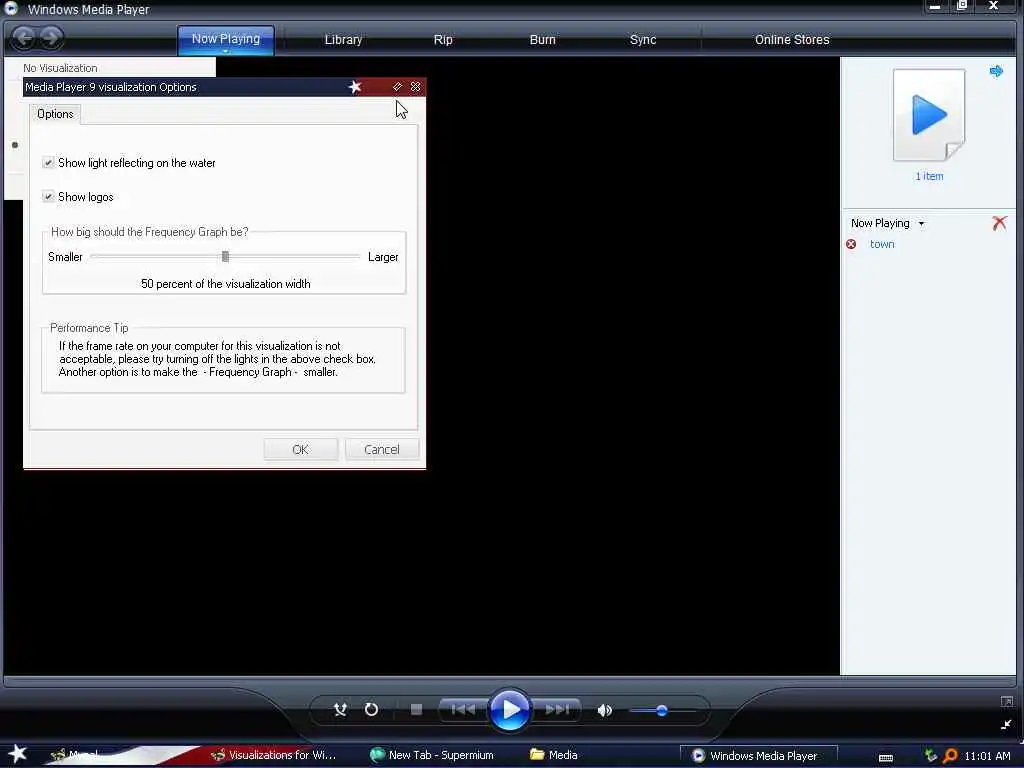Adjust the volume slider knob
Image resolution: width=1024 pixels, height=768 pixels.
(662, 710)
